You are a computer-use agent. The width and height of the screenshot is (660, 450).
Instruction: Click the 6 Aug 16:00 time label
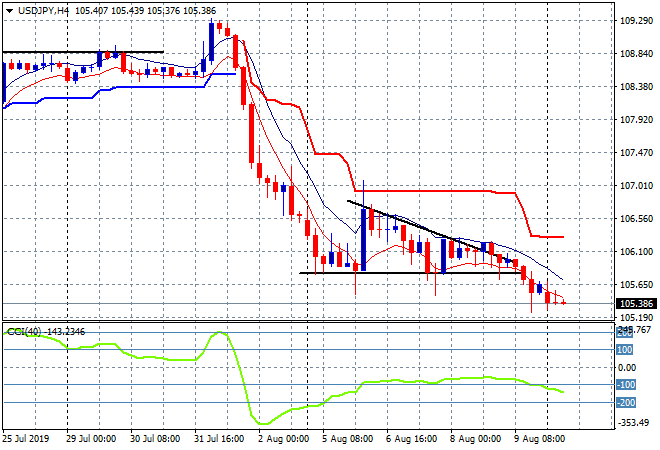coord(412,439)
